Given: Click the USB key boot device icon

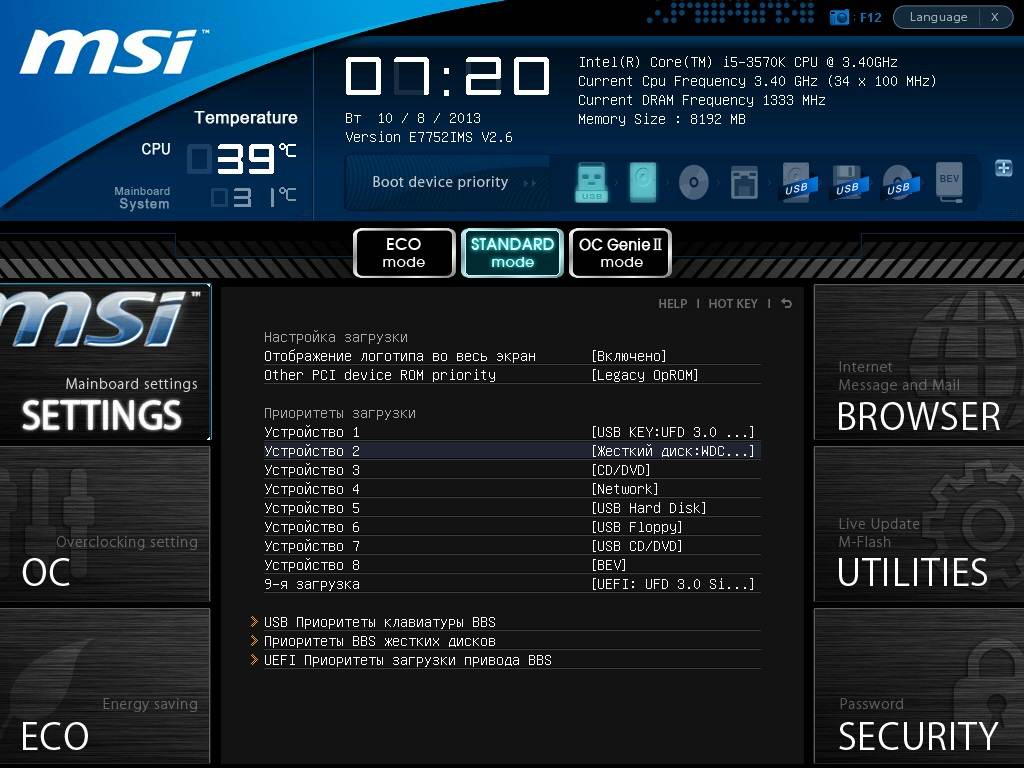Looking at the screenshot, I should [x=592, y=183].
